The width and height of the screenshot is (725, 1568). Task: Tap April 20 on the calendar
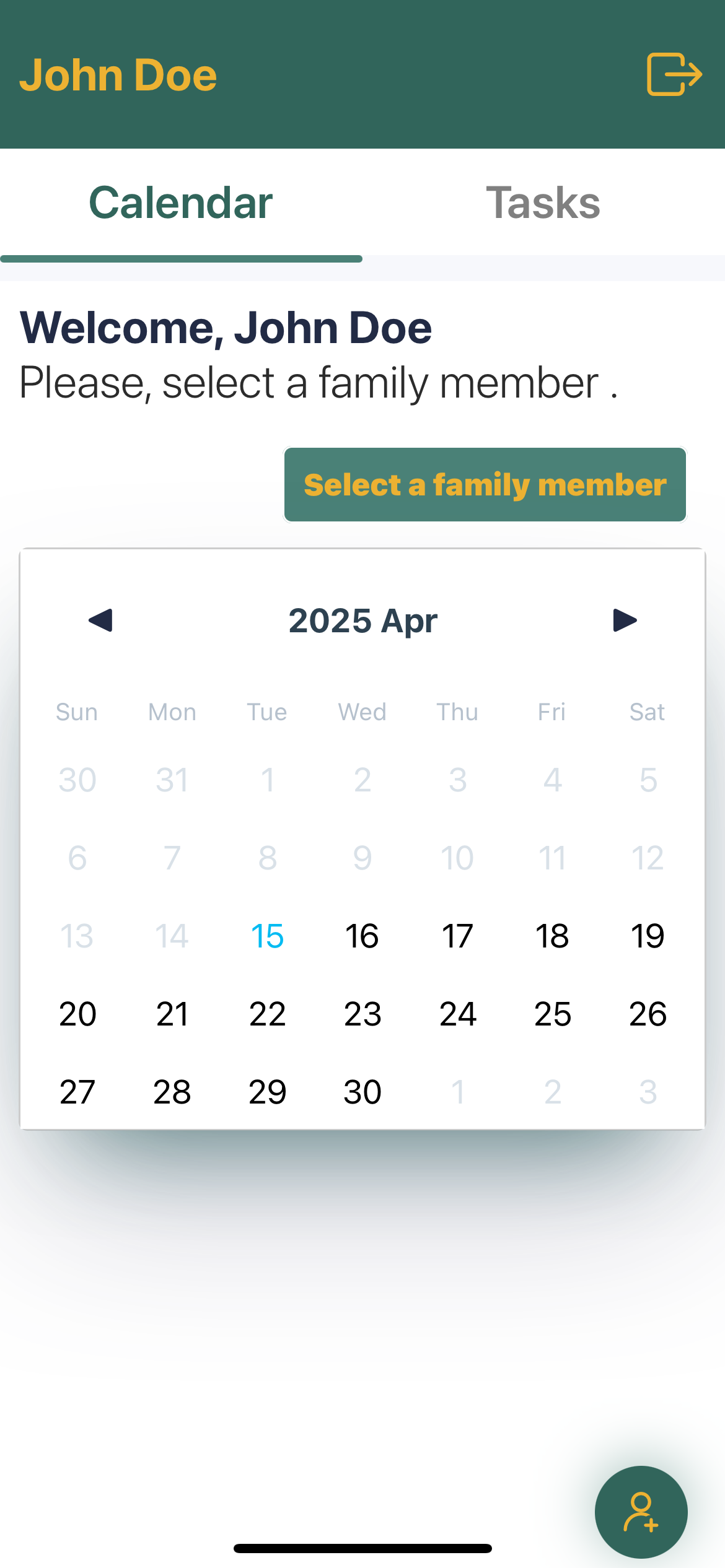(77, 1014)
